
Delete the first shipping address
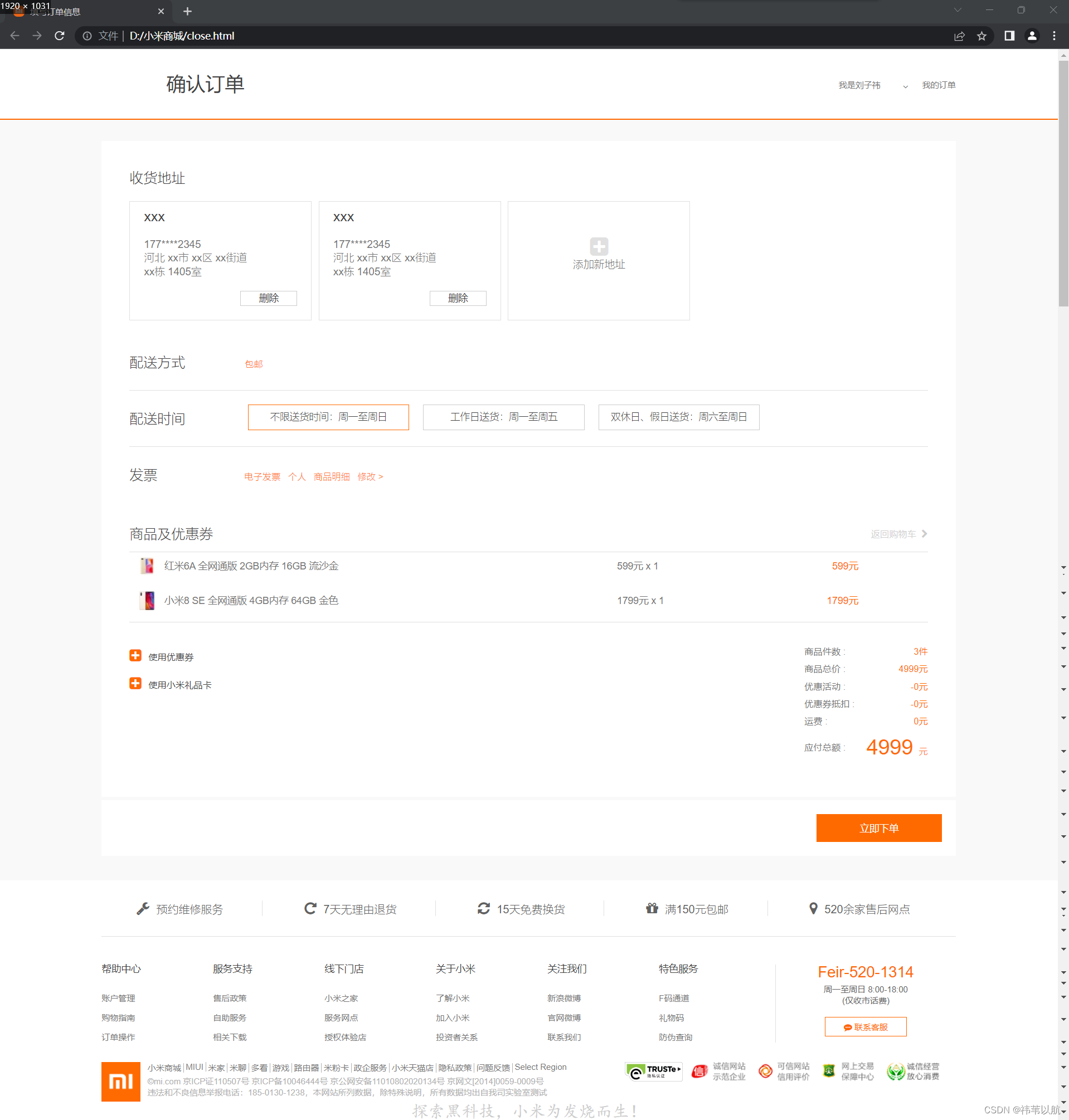click(x=269, y=298)
